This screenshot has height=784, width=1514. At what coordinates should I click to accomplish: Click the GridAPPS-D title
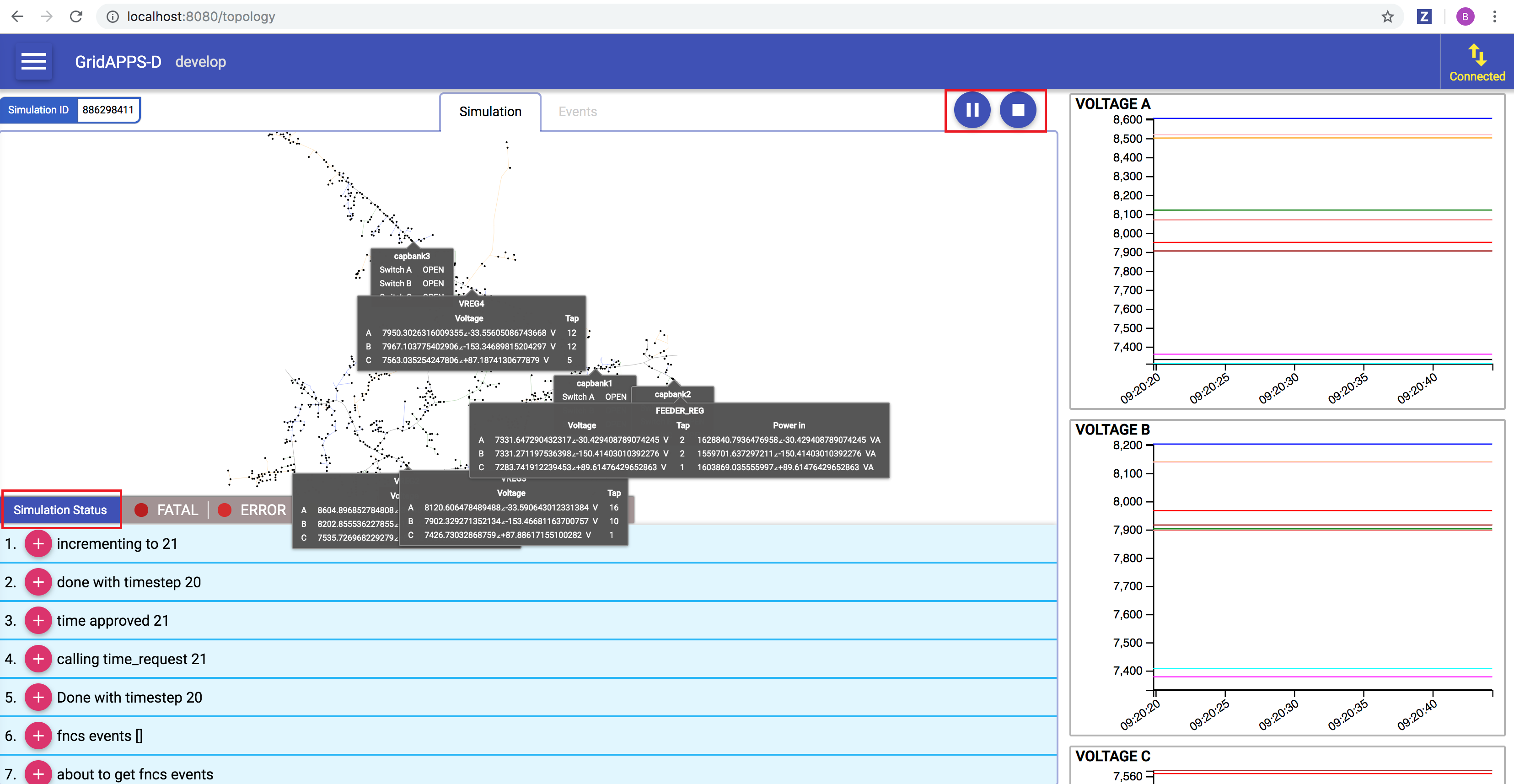(118, 62)
